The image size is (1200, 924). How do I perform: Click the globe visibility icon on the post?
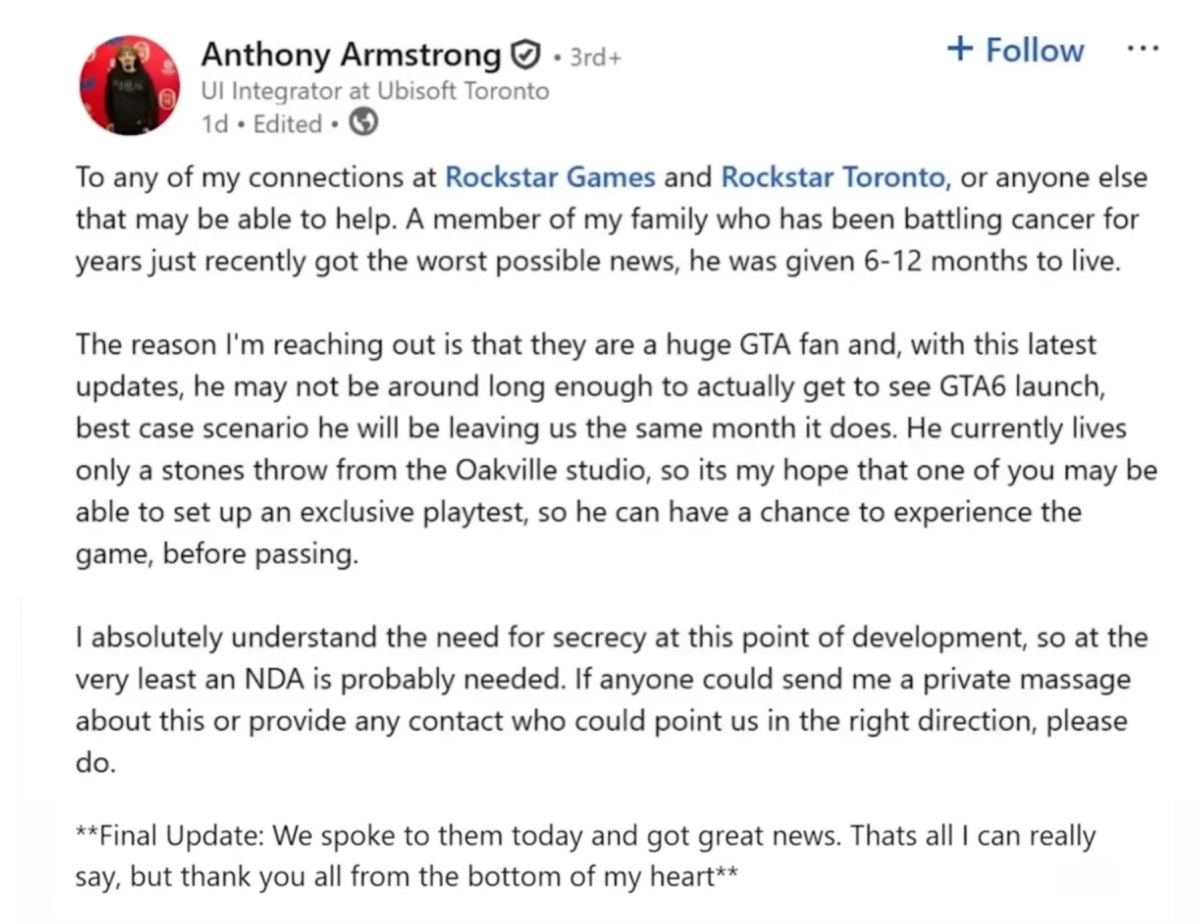pyautogui.click(x=362, y=123)
